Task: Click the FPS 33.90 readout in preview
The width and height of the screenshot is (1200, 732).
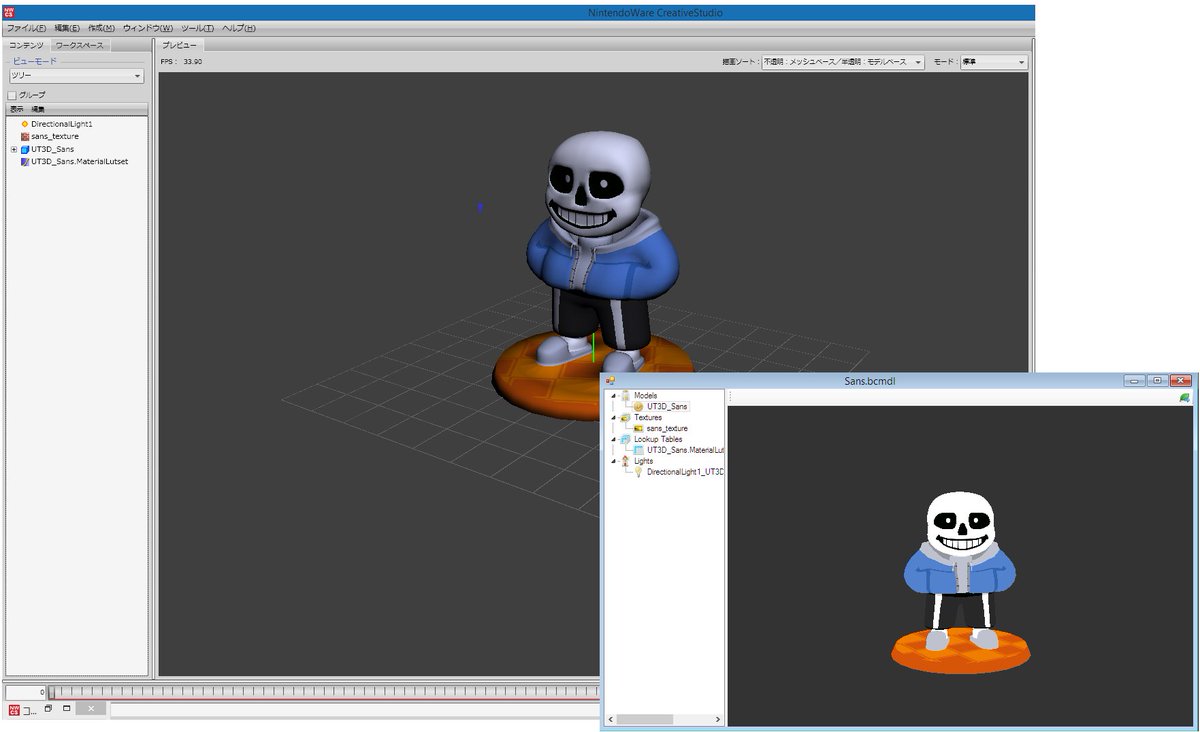Action: (x=181, y=62)
